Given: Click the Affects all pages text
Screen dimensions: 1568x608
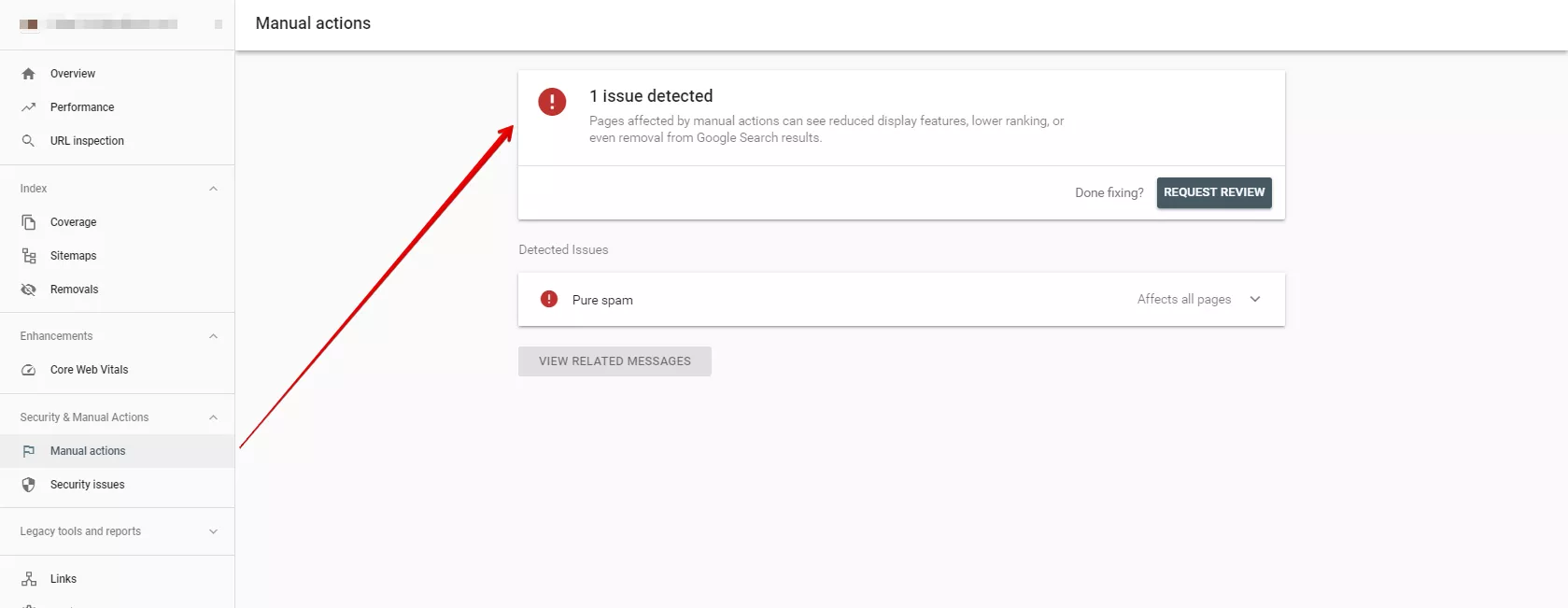Looking at the screenshot, I should click(x=1184, y=299).
